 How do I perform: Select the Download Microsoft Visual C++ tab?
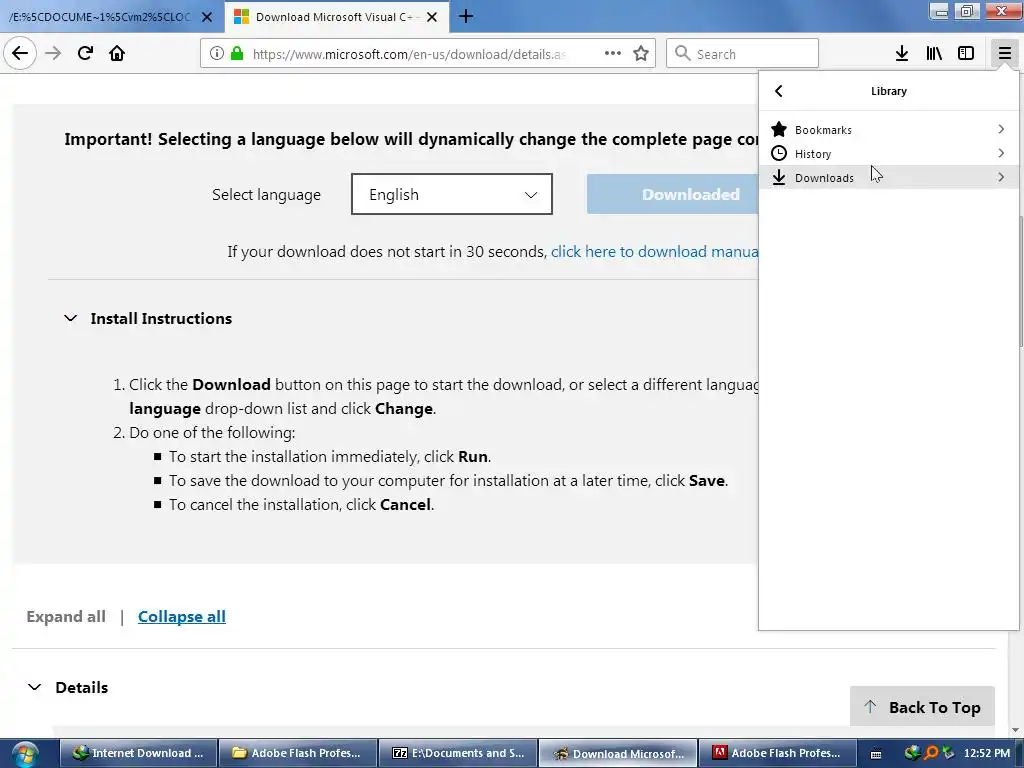point(336,17)
